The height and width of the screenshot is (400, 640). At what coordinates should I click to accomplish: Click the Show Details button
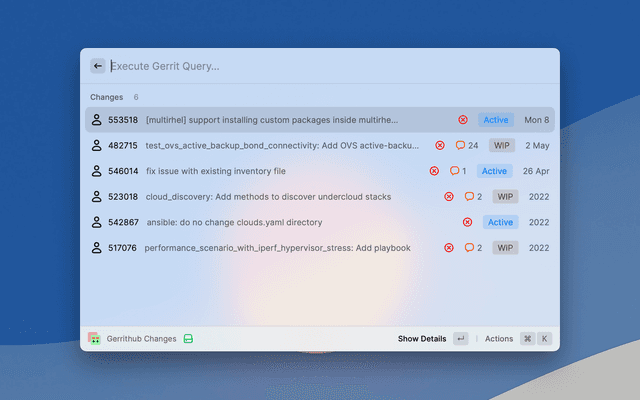coord(422,339)
